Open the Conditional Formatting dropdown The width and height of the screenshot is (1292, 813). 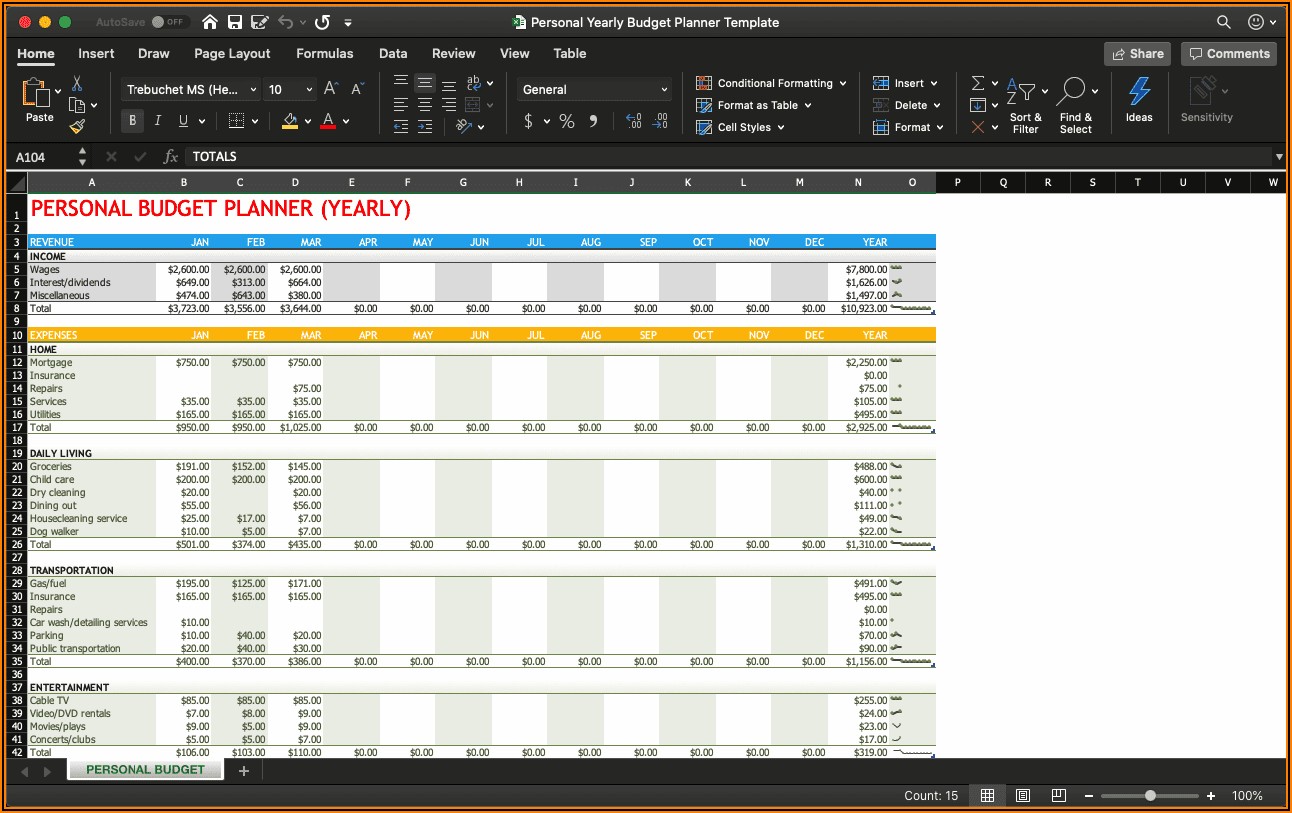[773, 83]
